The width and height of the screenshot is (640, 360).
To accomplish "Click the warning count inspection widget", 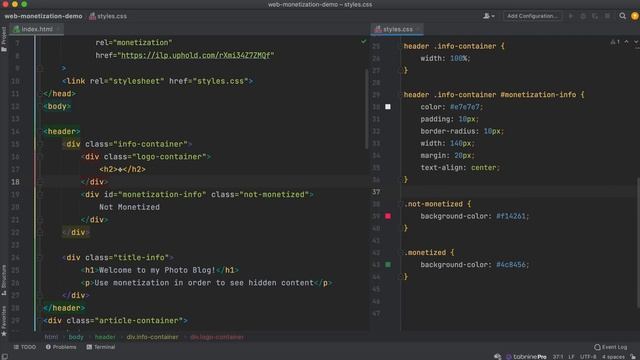I will [x=615, y=42].
